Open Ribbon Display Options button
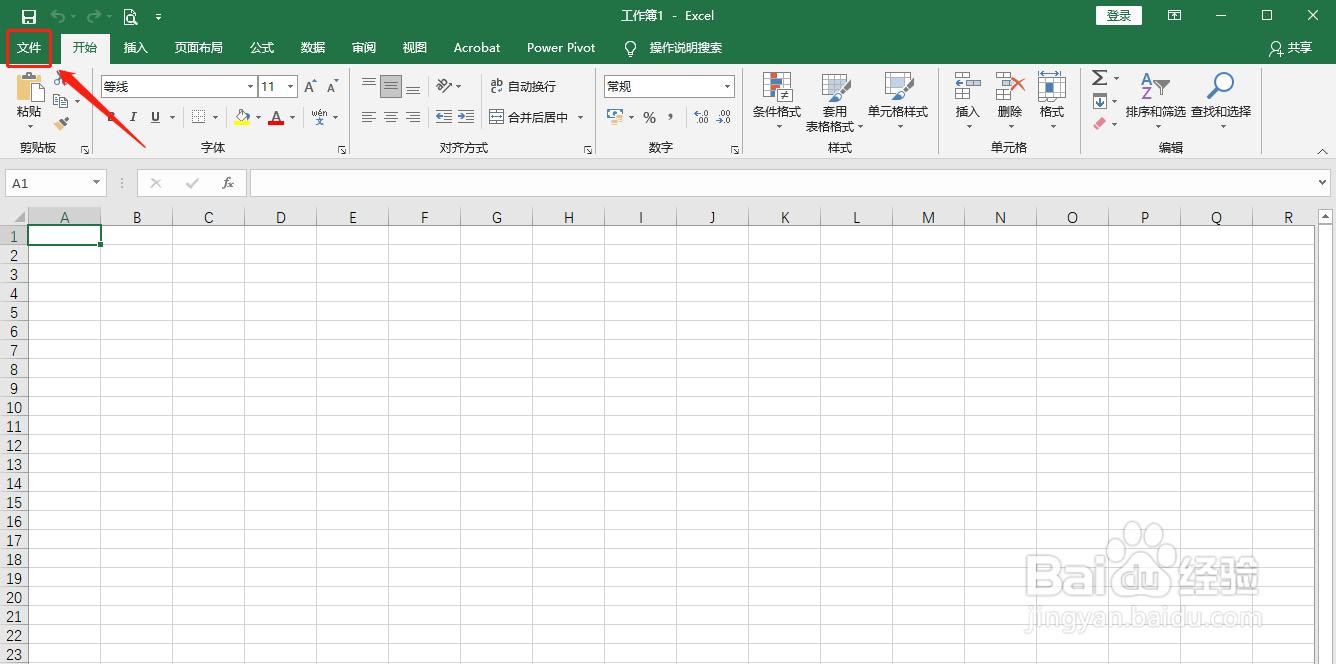Image resolution: width=1336 pixels, height=664 pixels. point(1175,15)
